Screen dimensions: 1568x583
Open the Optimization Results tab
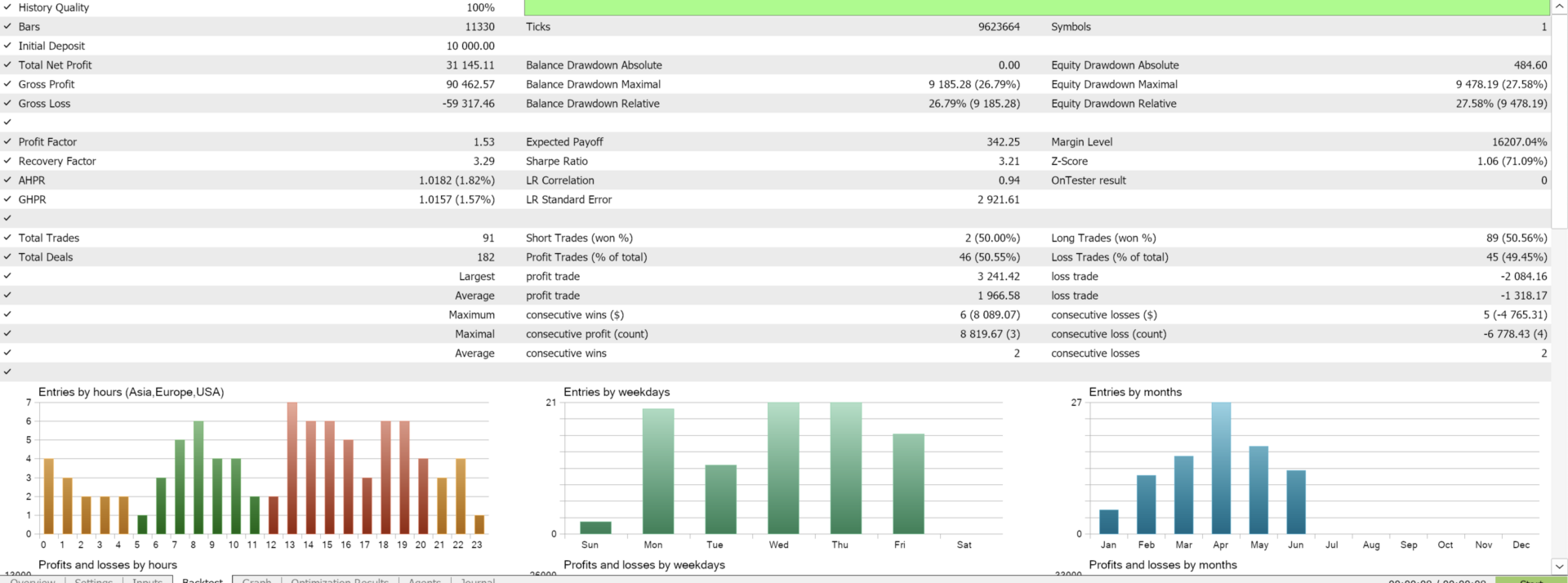[340, 580]
